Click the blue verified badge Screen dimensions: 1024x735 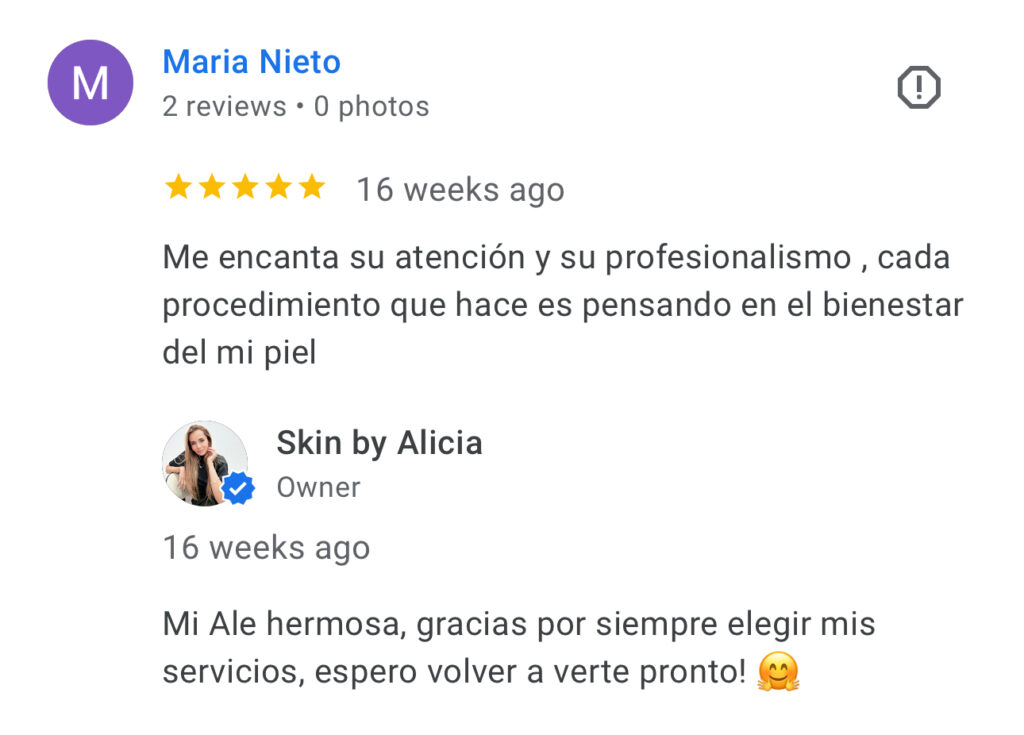[x=238, y=488]
